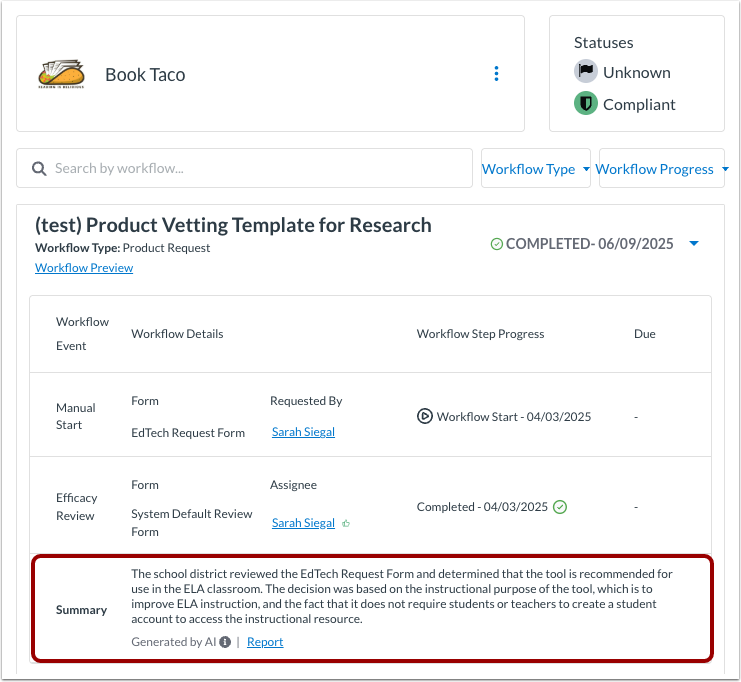The width and height of the screenshot is (741, 682).
Task: Open the Workflow Preview link
Action: point(84,268)
